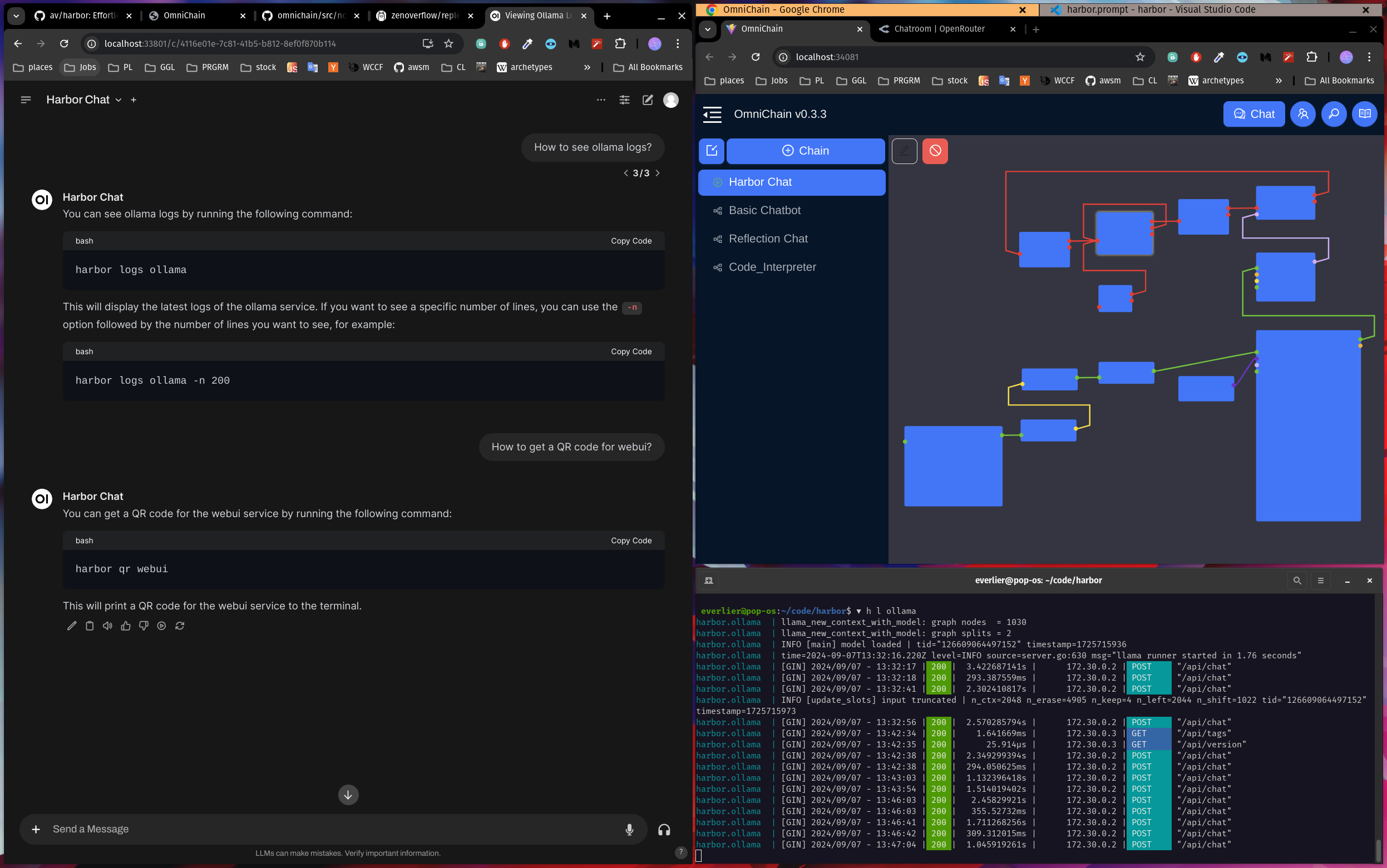This screenshot has width=1387, height=868.
Task: Scroll down in Harbor Chat conversation
Action: pos(347,794)
